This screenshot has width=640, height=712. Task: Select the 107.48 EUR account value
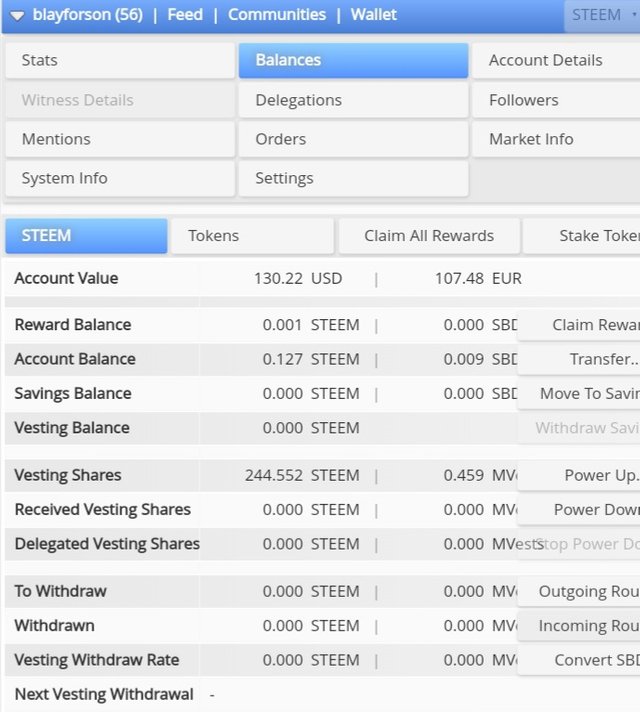[478, 278]
